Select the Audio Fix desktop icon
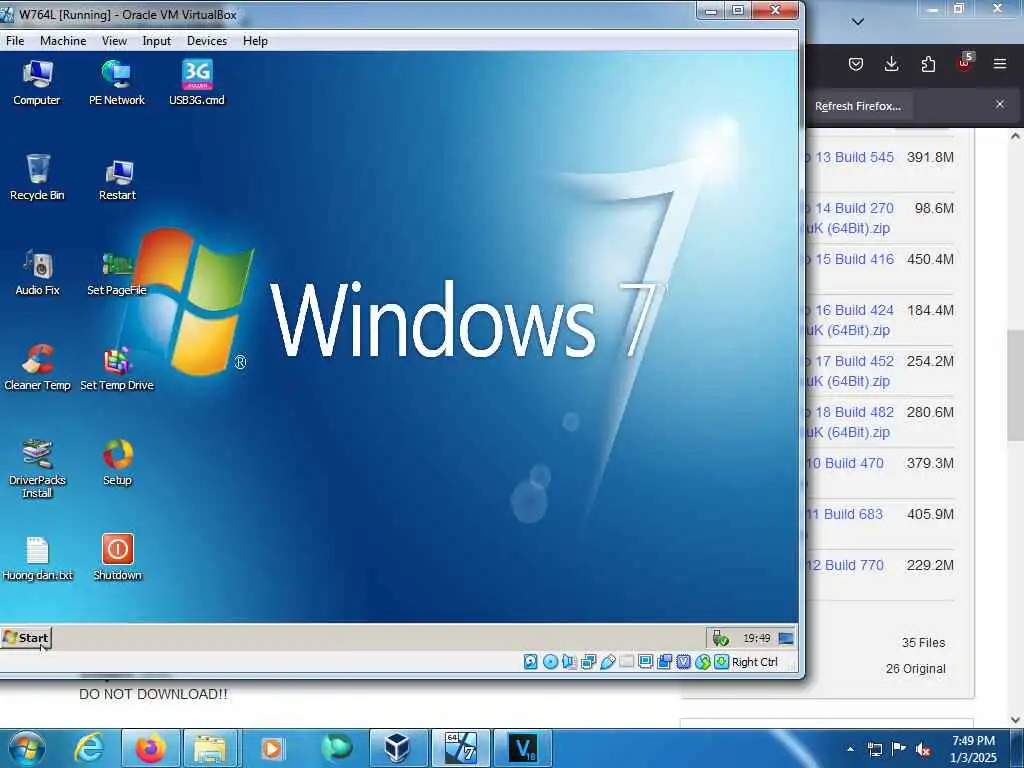Viewport: 1024px width, 768px height. pyautogui.click(x=37, y=272)
